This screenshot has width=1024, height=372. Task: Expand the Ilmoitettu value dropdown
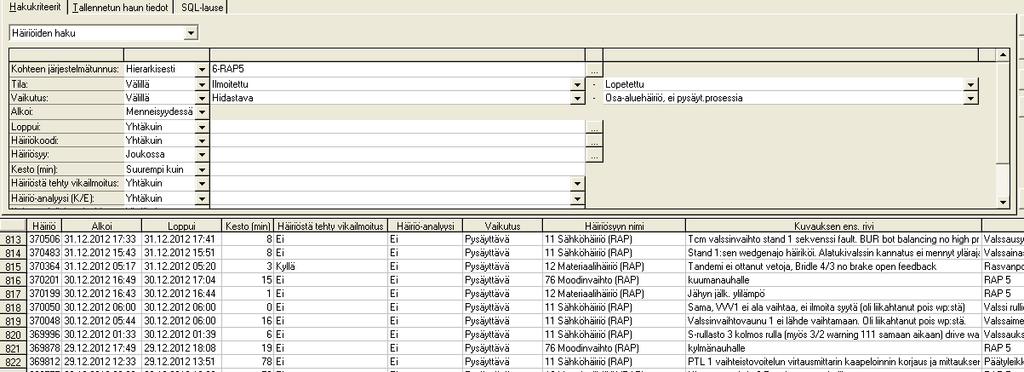pyautogui.click(x=577, y=84)
